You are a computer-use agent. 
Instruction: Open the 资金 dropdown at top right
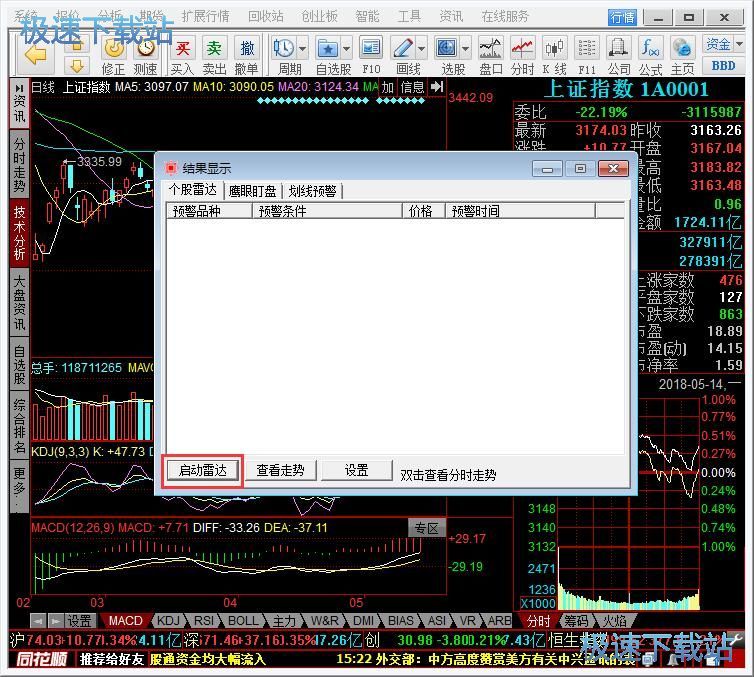pyautogui.click(x=722, y=44)
